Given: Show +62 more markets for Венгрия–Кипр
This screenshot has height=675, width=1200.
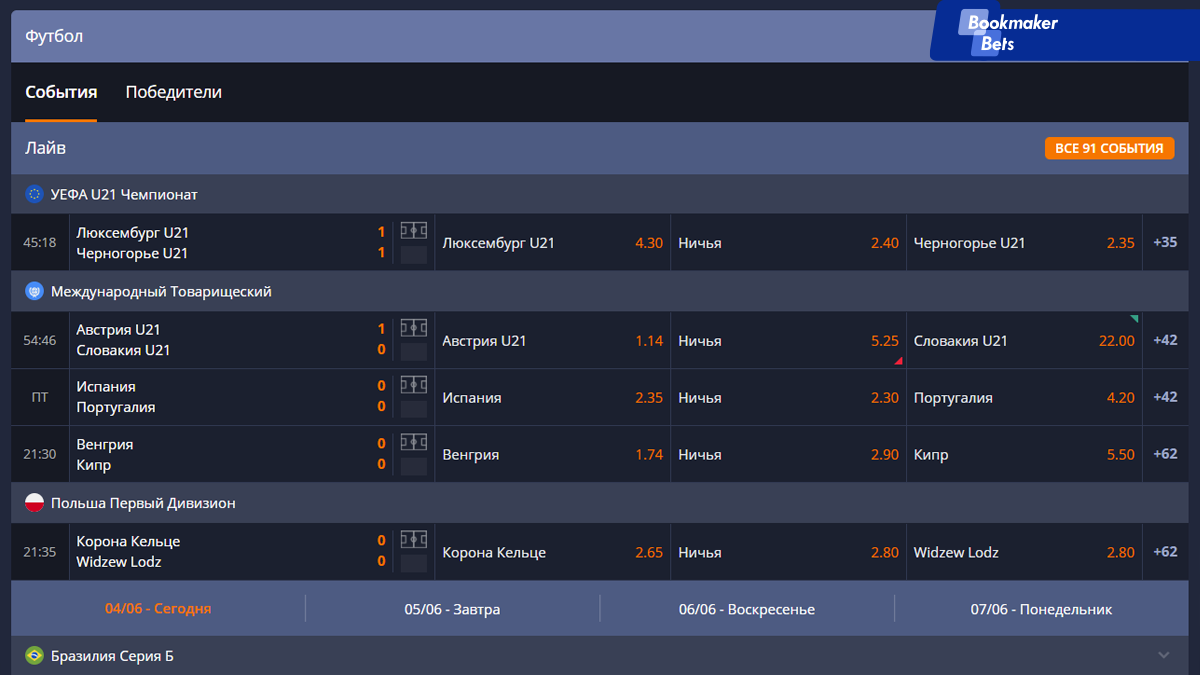Looking at the screenshot, I should tap(1165, 454).
